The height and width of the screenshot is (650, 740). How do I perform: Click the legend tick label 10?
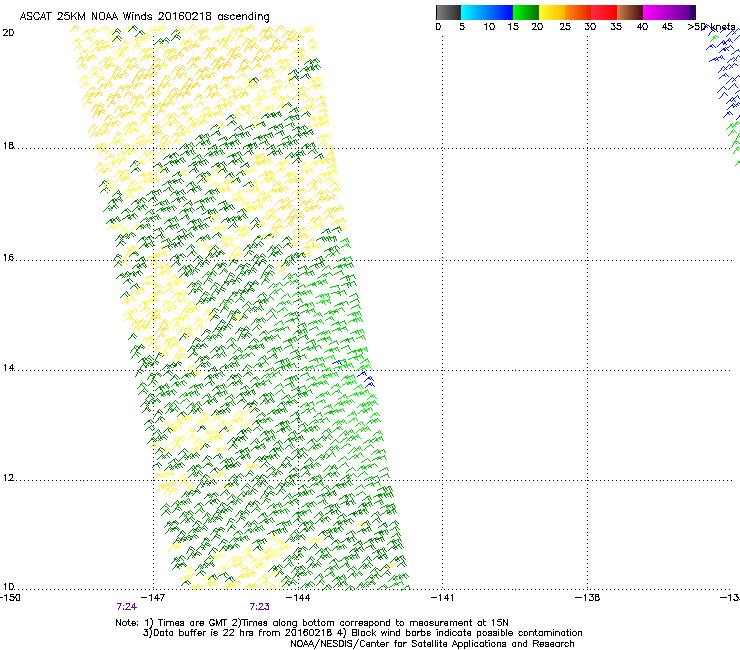[x=489, y=27]
